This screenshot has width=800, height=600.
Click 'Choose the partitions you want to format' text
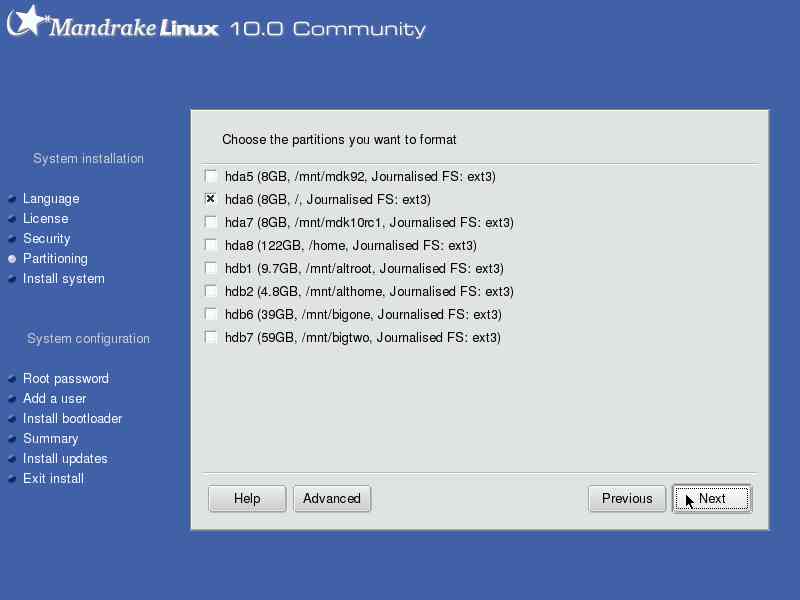[x=339, y=140]
